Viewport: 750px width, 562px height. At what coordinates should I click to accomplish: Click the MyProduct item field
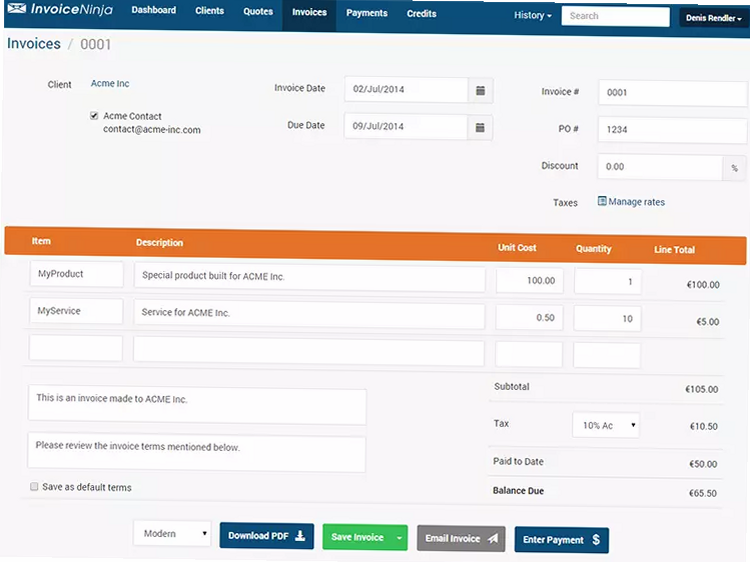pos(77,274)
